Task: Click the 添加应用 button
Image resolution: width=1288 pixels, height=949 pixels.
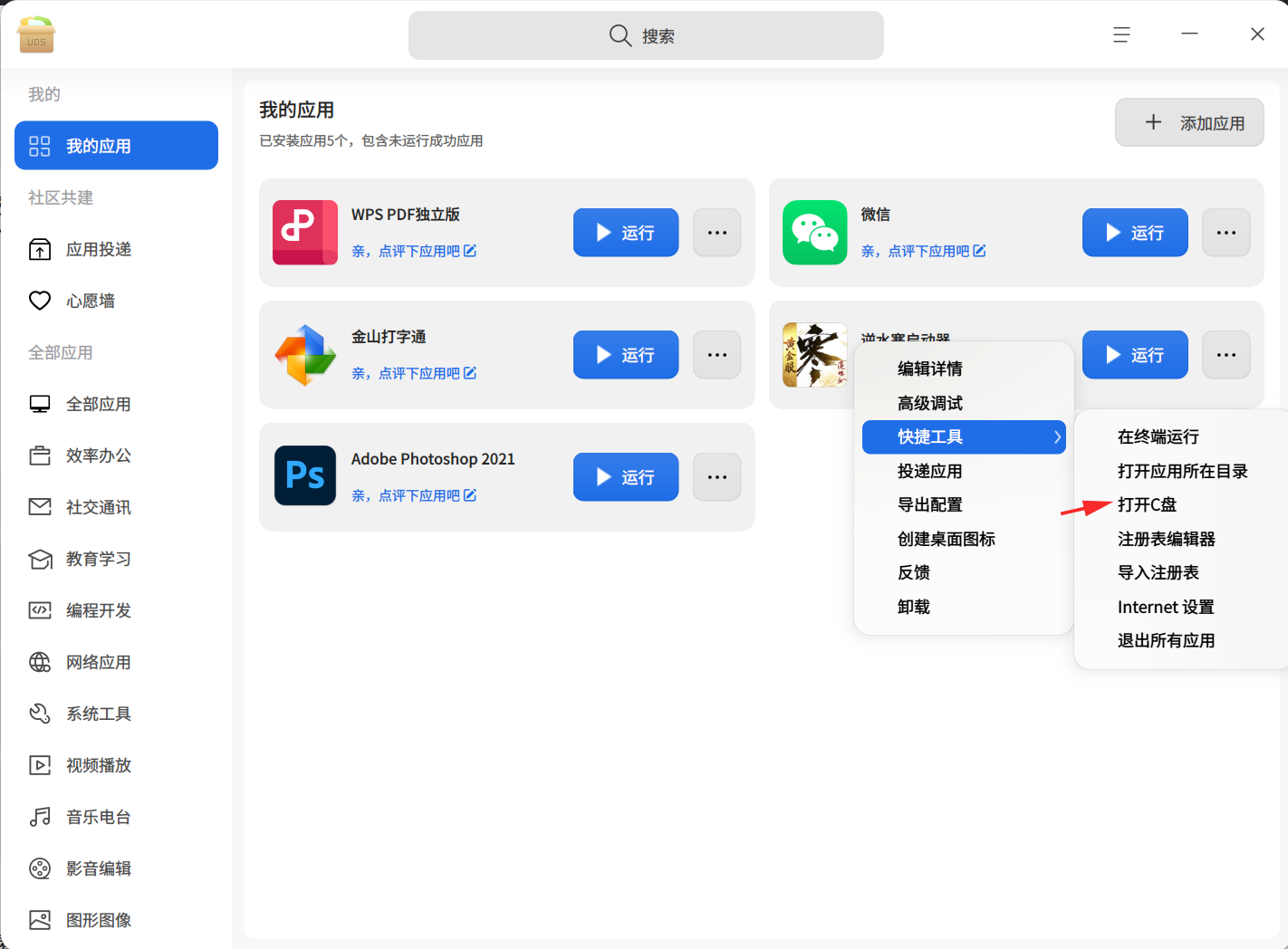Action: (1189, 122)
